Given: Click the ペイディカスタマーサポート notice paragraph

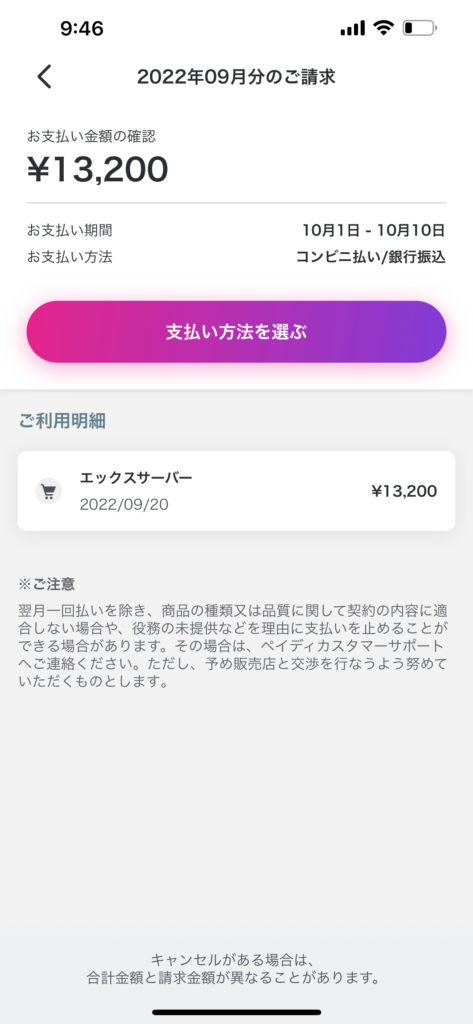Looking at the screenshot, I should click(x=233, y=647).
